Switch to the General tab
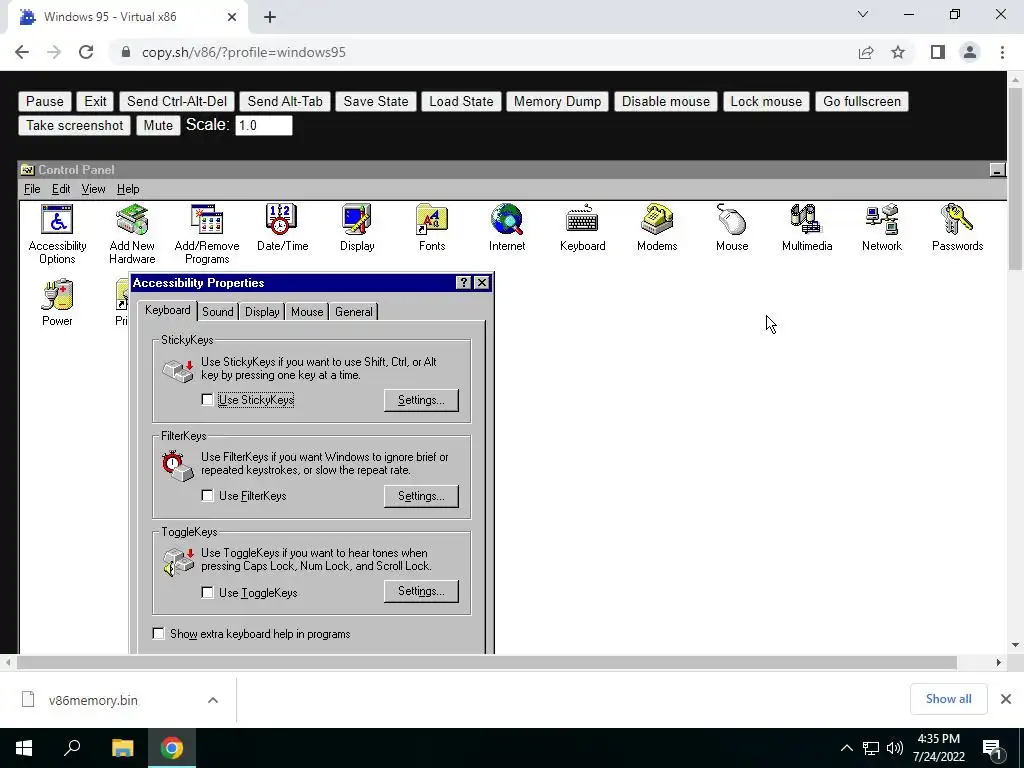Screen dimensions: 1024x768 (x=353, y=312)
